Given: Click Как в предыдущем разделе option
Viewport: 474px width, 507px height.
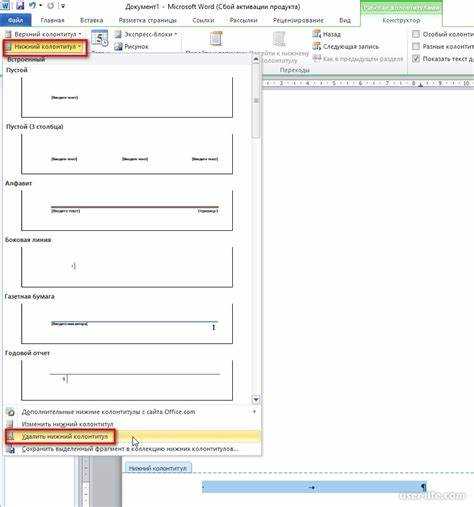Looking at the screenshot, I should 358,59.
